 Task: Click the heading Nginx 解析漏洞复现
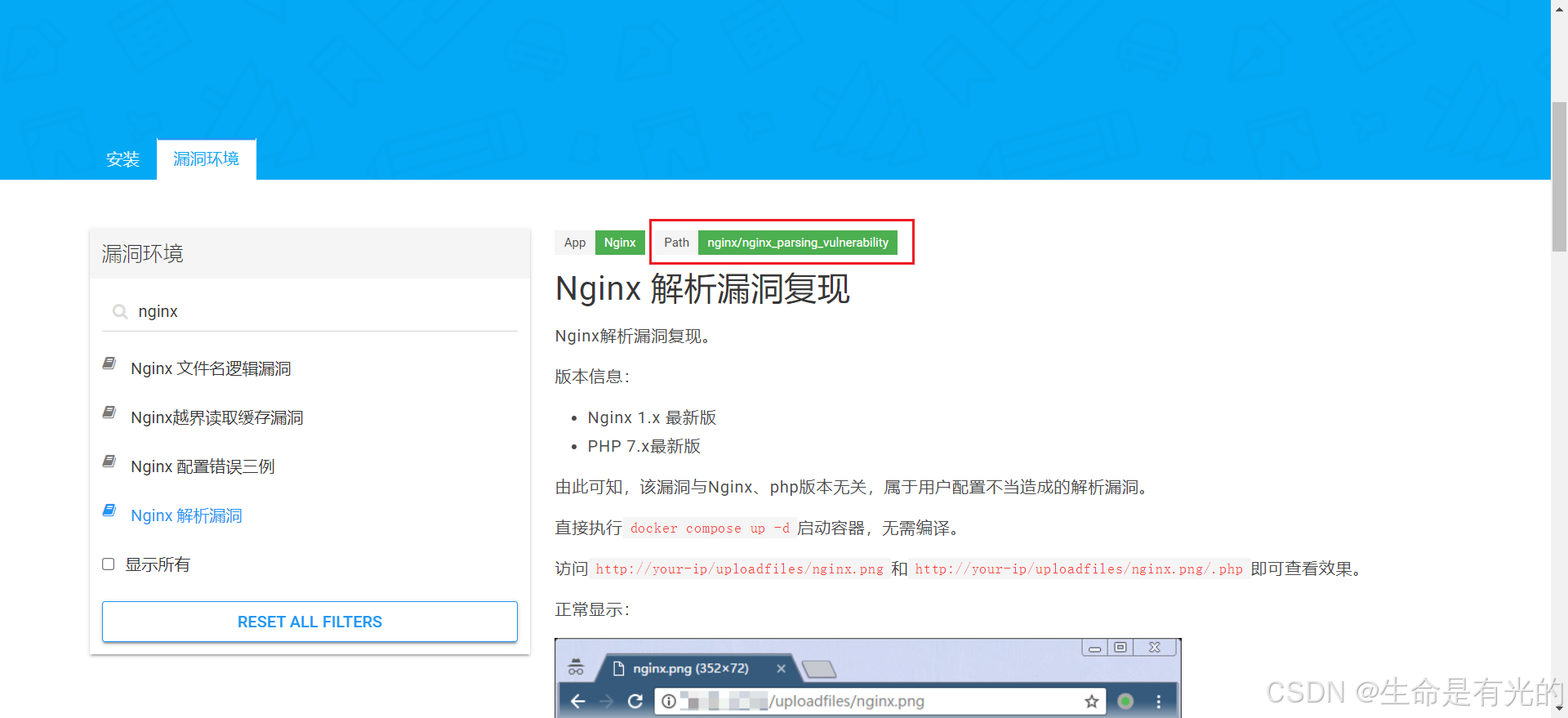(x=702, y=289)
